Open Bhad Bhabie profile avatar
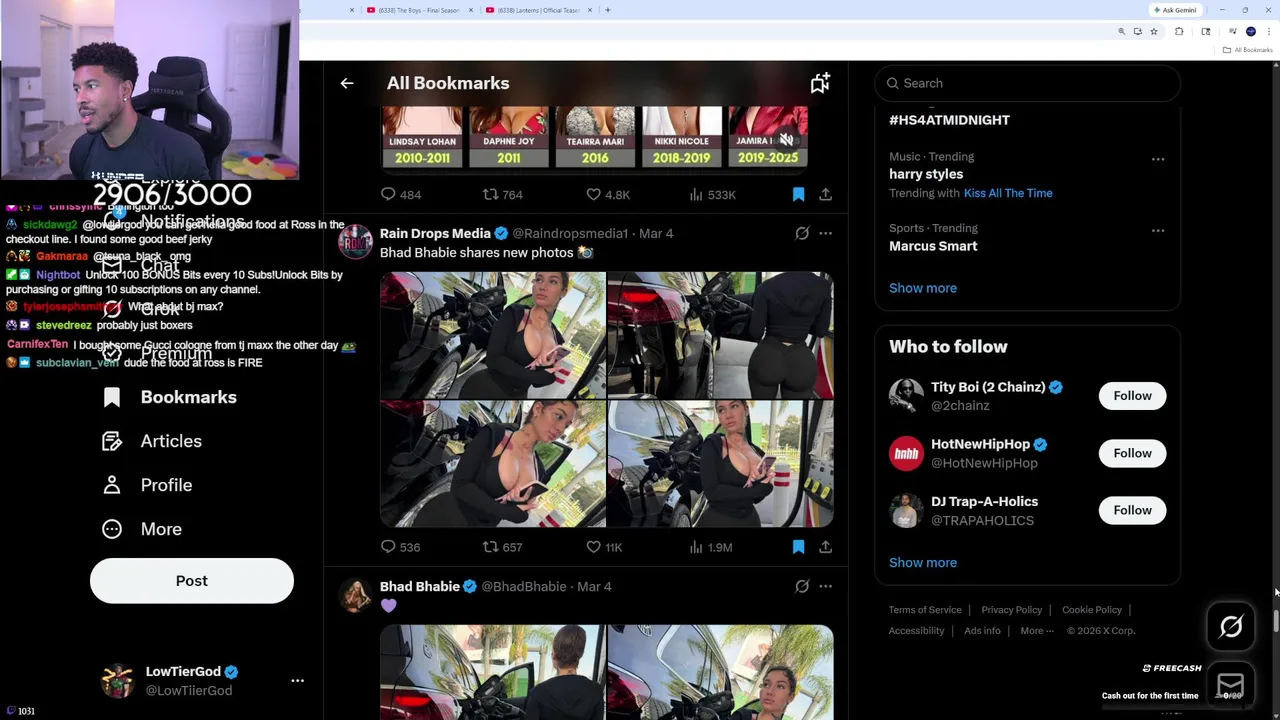This screenshot has height=720, width=1280. (x=354, y=595)
